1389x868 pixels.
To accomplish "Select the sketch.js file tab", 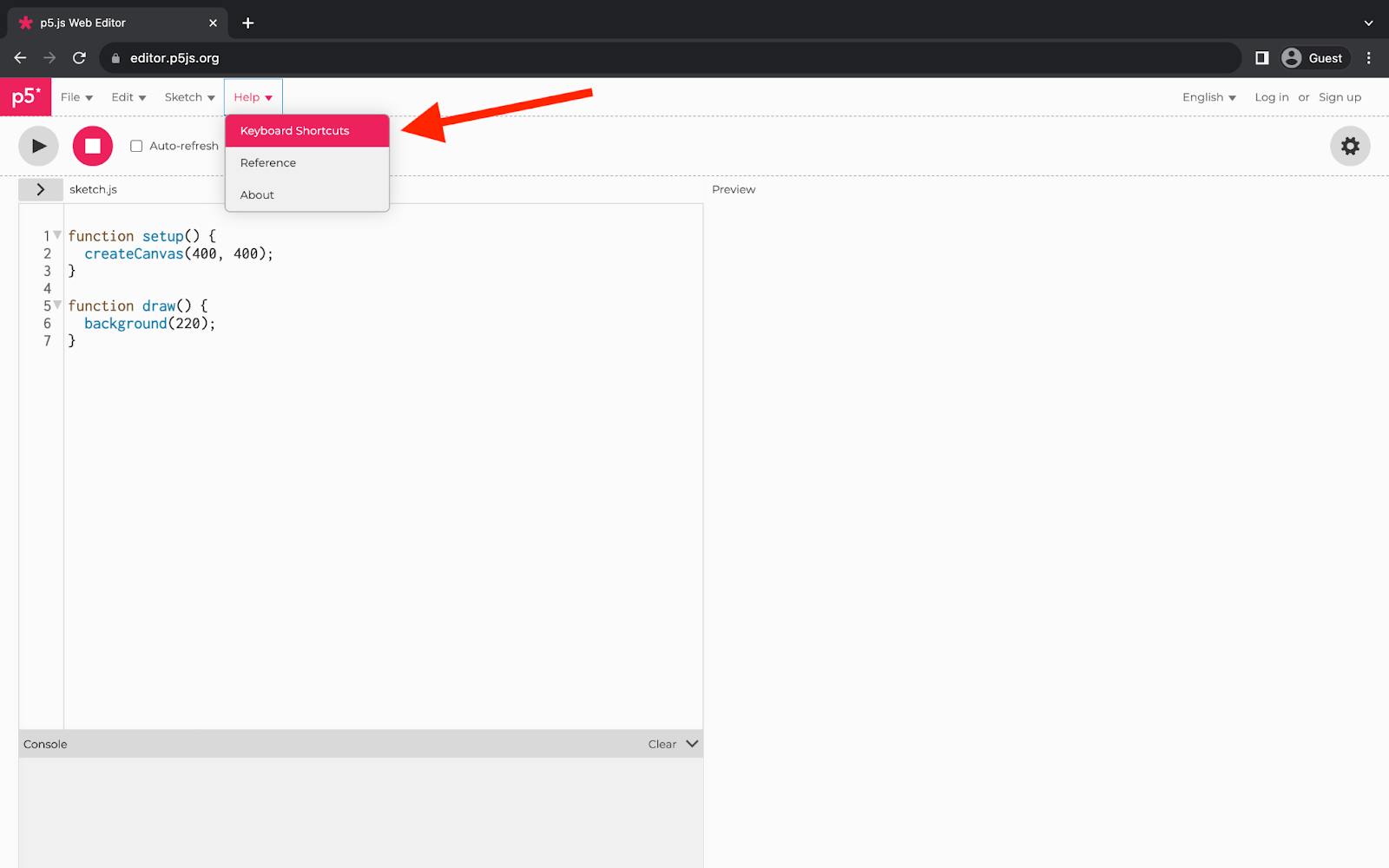I will [92, 188].
